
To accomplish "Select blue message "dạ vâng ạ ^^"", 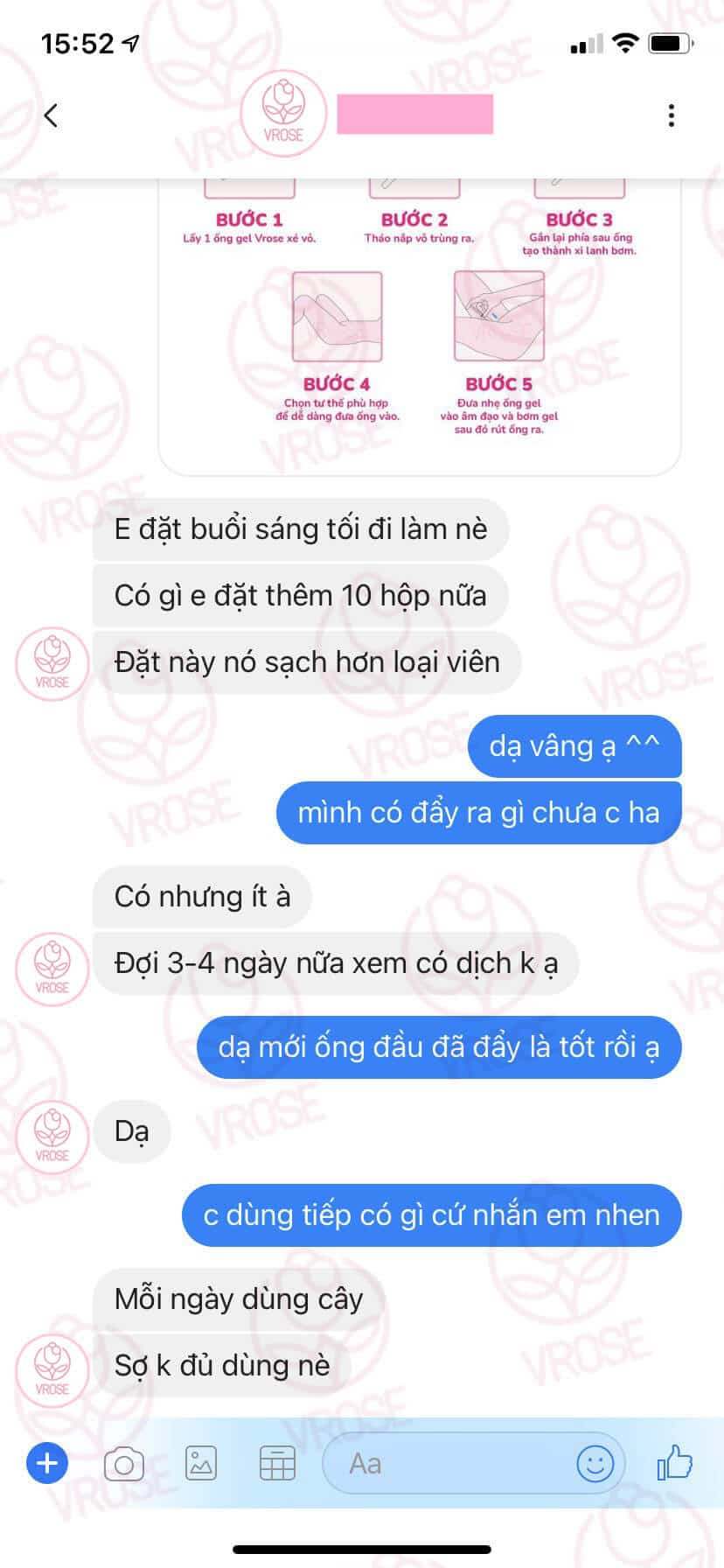I will point(574,746).
